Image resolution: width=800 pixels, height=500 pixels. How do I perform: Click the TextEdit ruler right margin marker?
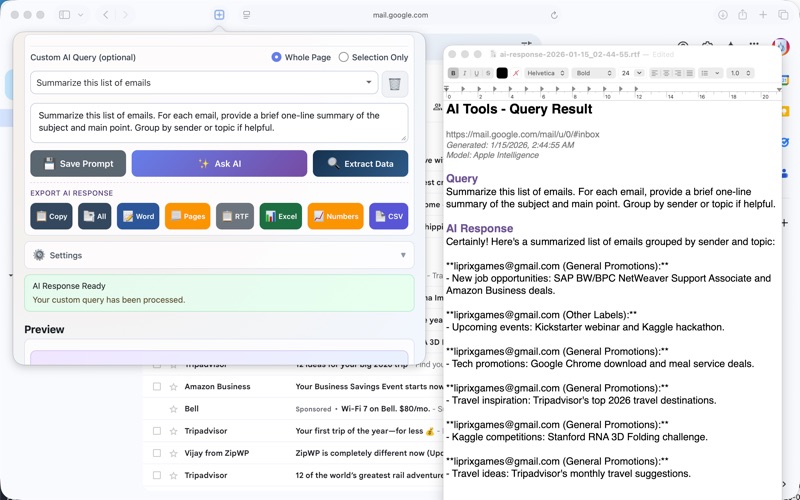pyautogui.click(x=779, y=90)
